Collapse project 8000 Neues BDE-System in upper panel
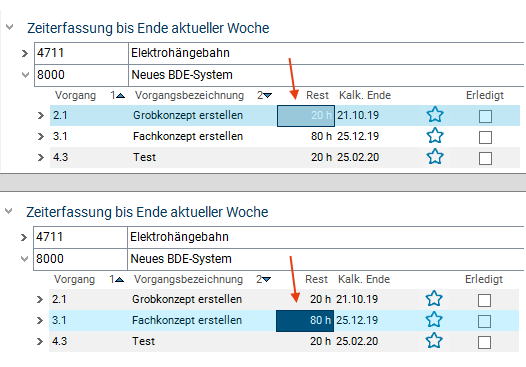Screen dimensions: 526x367 25,75
